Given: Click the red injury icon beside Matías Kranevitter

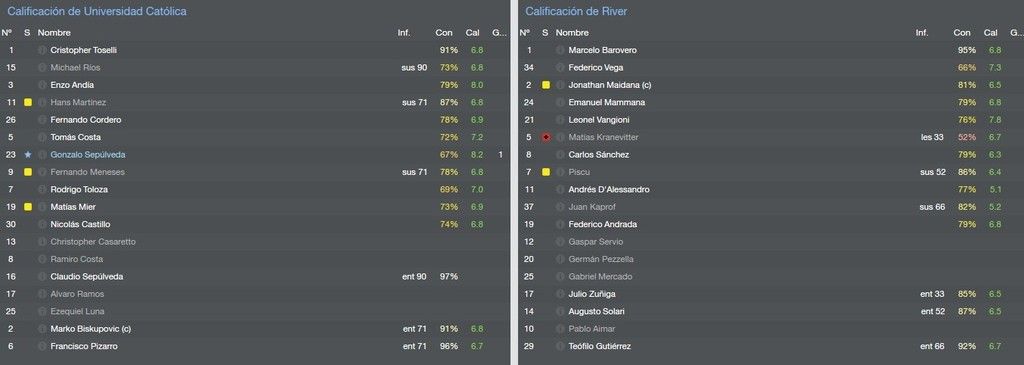Looking at the screenshot, I should (546, 137).
